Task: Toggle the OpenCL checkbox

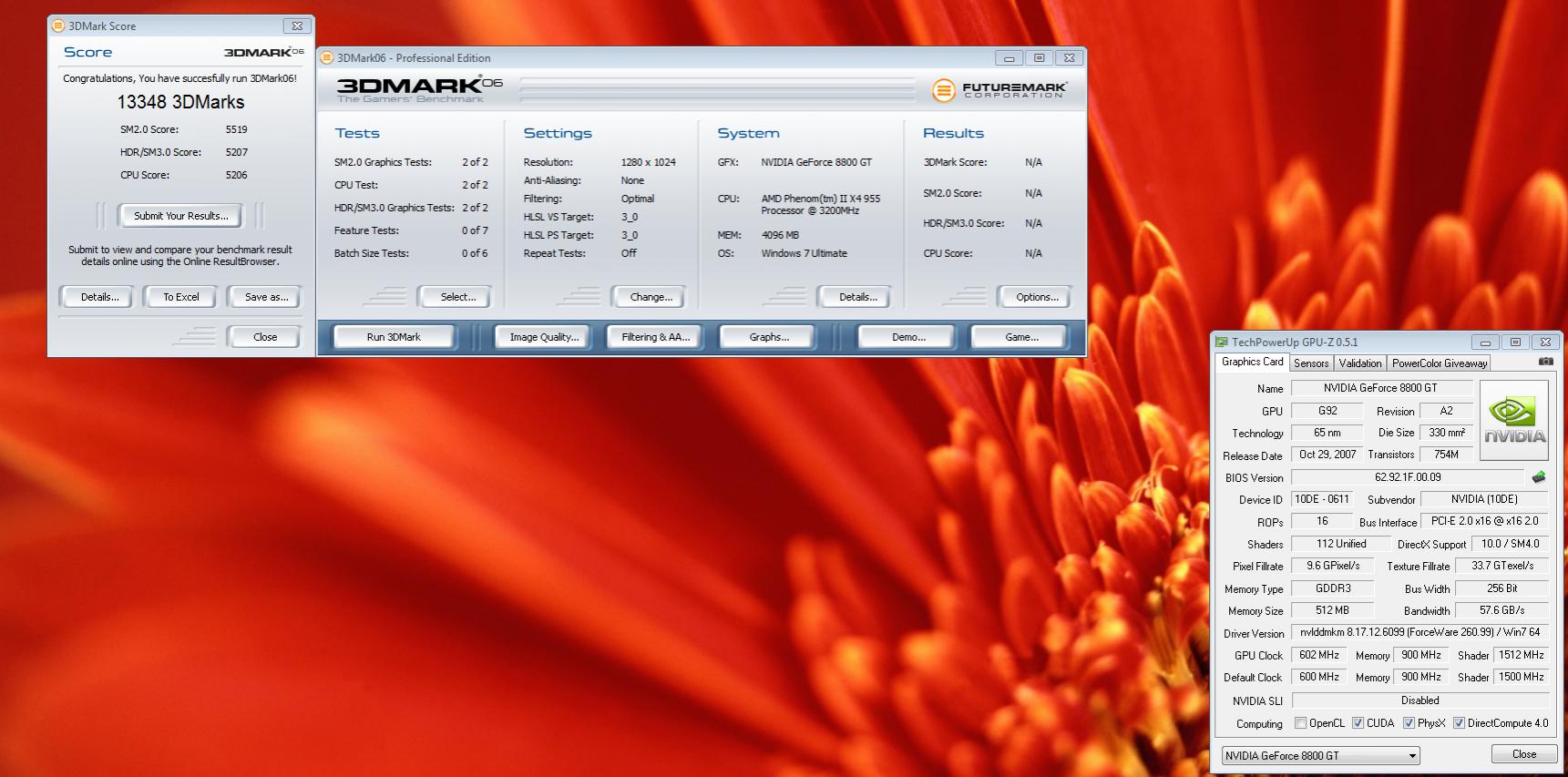Action: (1301, 723)
